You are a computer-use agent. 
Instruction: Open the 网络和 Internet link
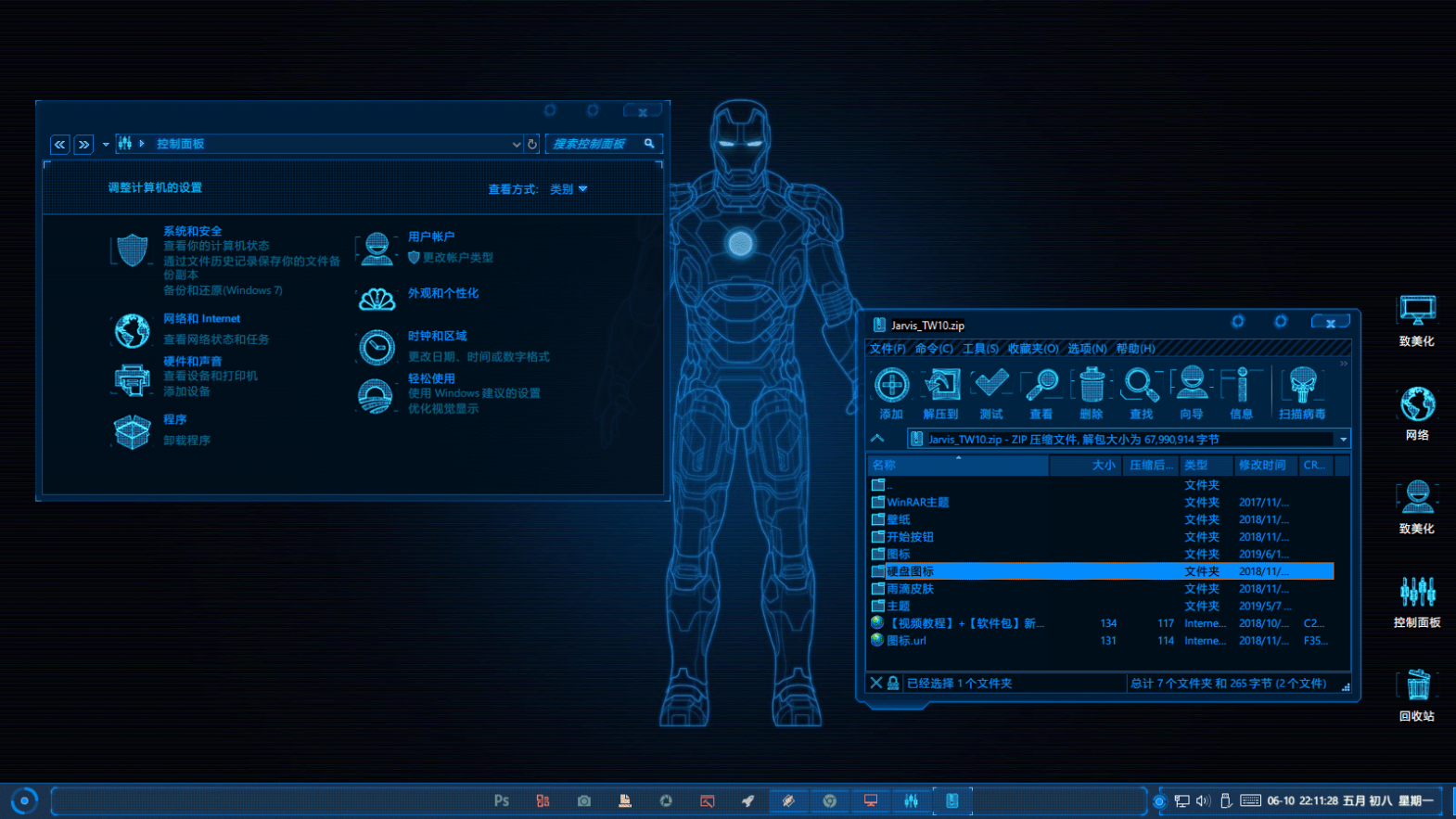coord(202,318)
